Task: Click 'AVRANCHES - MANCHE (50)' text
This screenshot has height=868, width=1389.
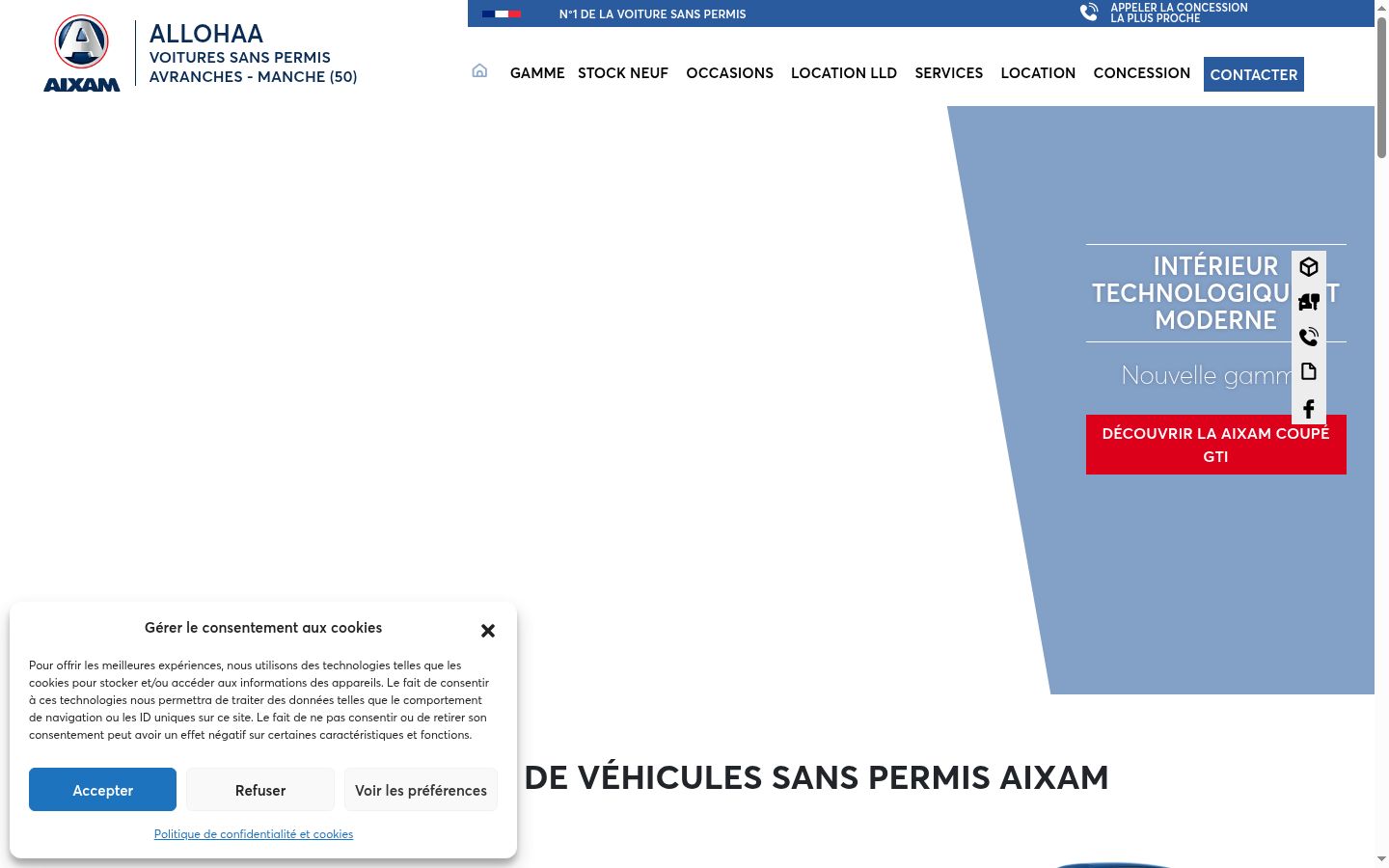Action: [x=254, y=77]
